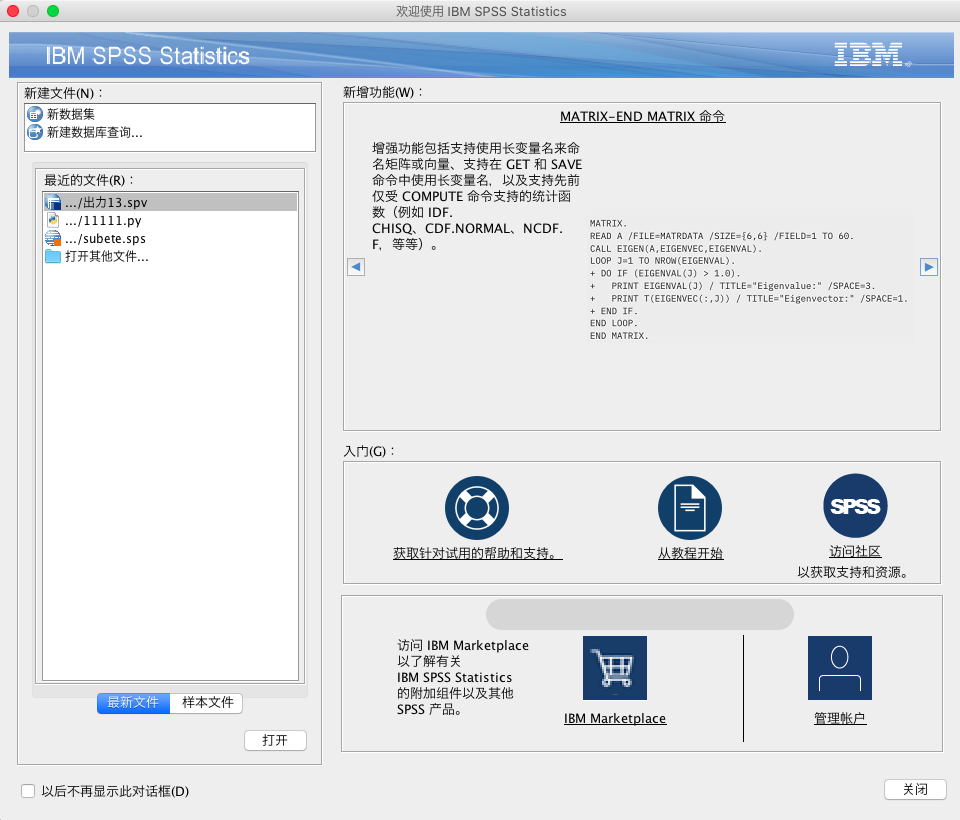This screenshot has height=820, width=960.
Task: Open the IBM Marketplace text link
Action: tap(615, 718)
